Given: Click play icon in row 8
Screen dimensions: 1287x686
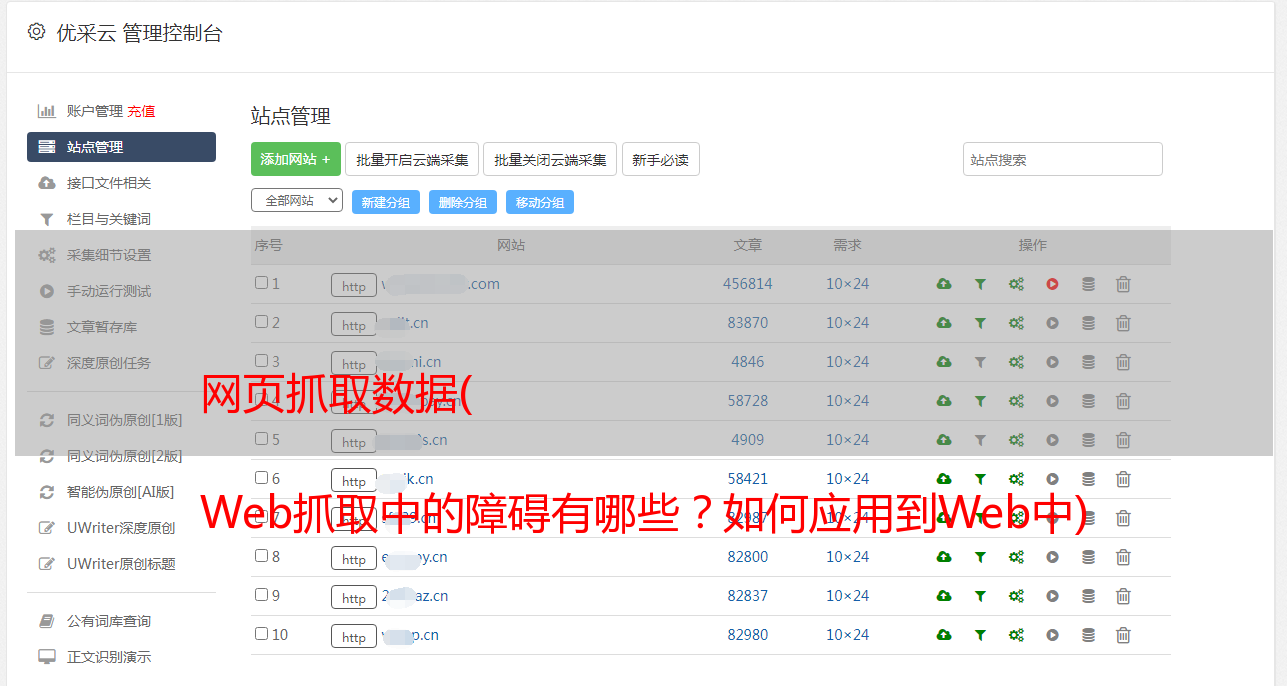Looking at the screenshot, I should (1052, 557).
